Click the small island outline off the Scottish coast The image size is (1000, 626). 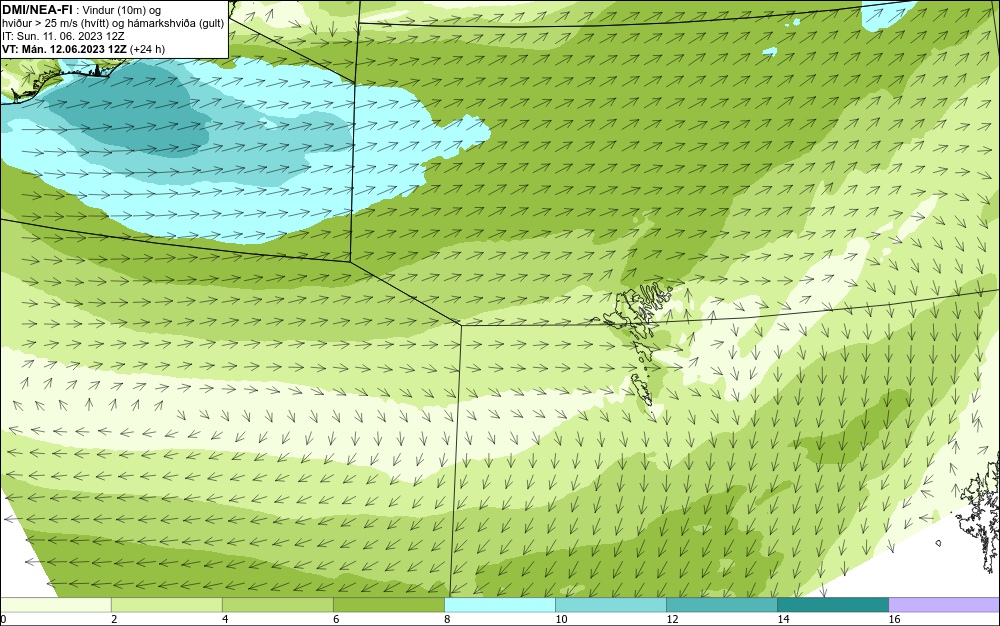939,543
